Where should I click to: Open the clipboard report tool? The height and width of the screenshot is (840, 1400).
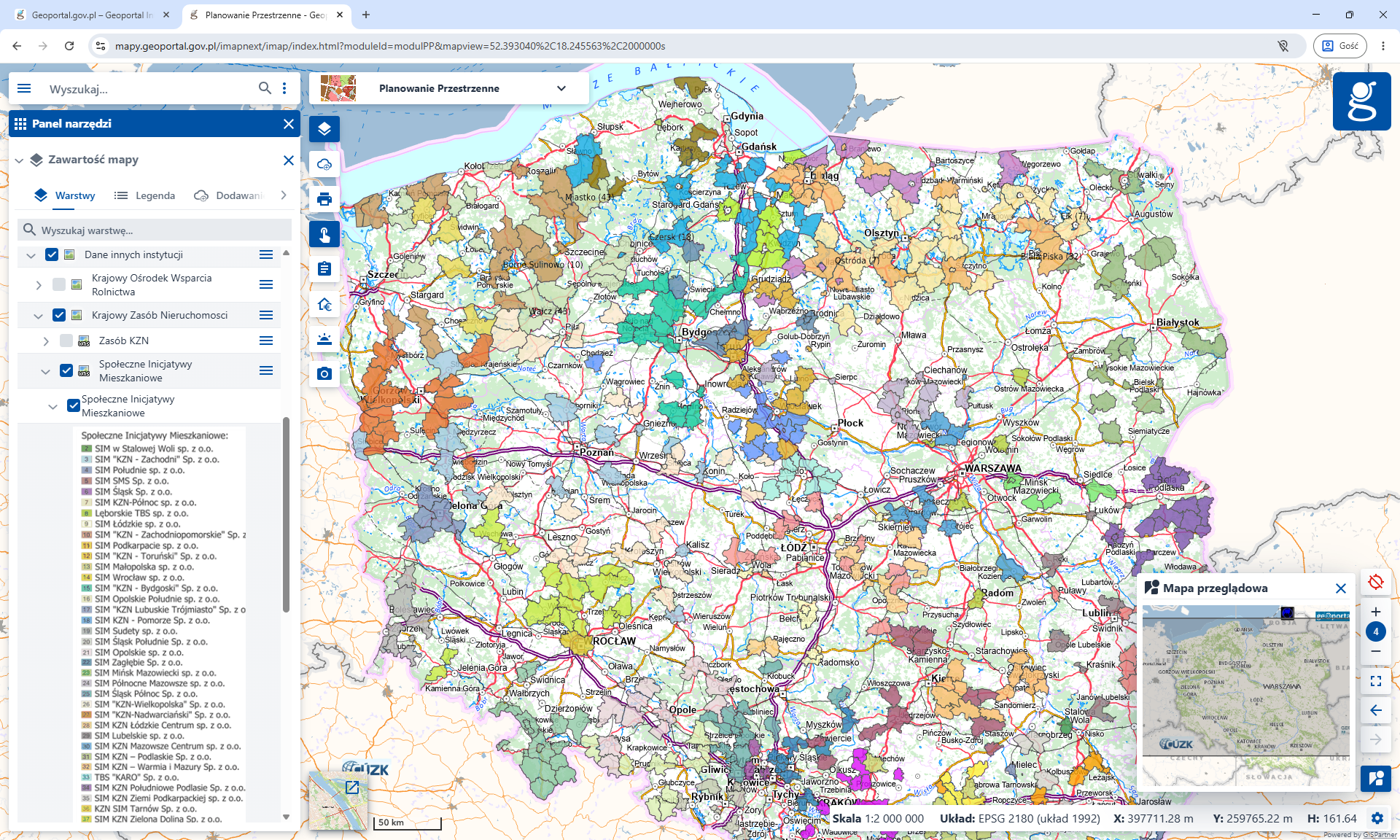[x=324, y=269]
